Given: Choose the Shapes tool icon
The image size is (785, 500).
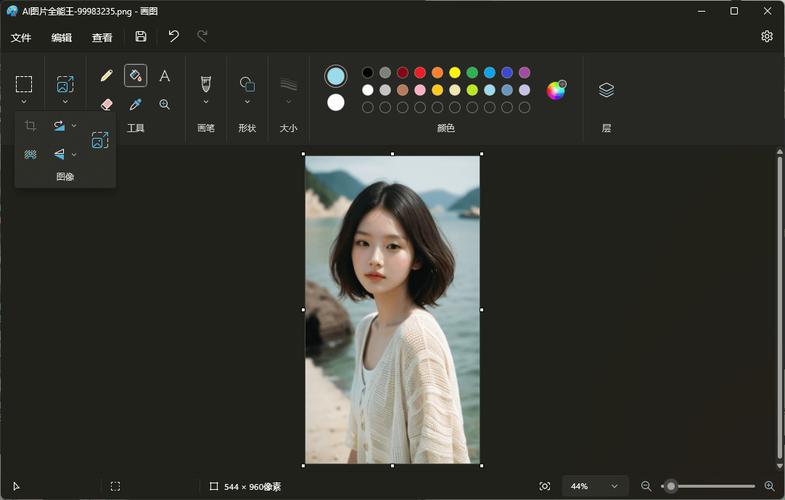Looking at the screenshot, I should tap(247, 84).
